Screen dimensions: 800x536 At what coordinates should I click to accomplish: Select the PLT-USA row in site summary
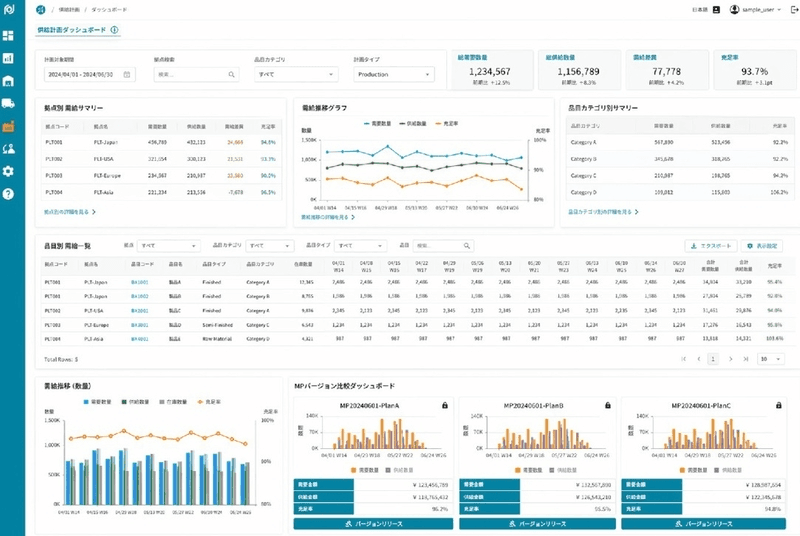click(161, 159)
